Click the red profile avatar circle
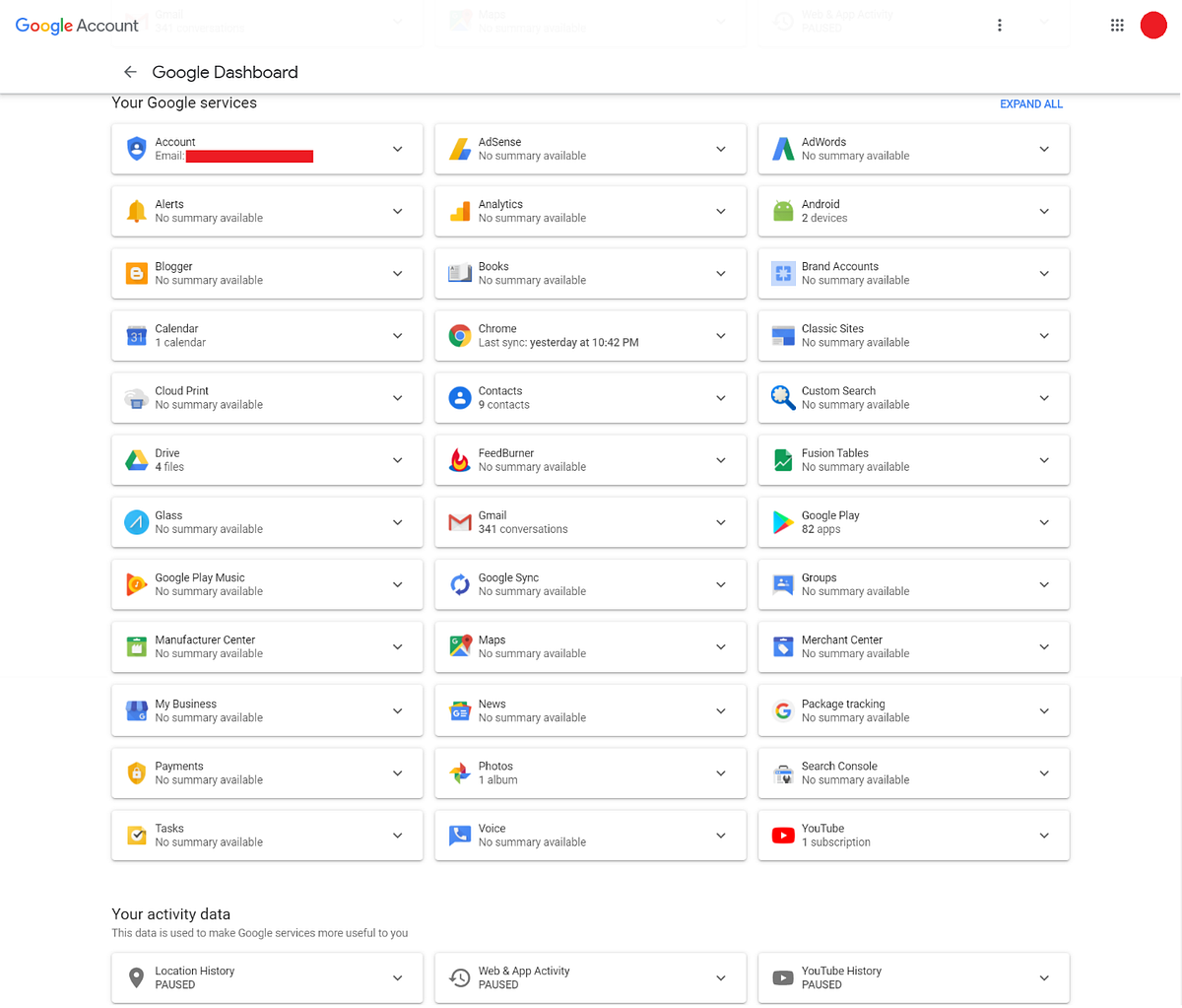The width and height of the screenshot is (1182, 1008). pos(1153,25)
